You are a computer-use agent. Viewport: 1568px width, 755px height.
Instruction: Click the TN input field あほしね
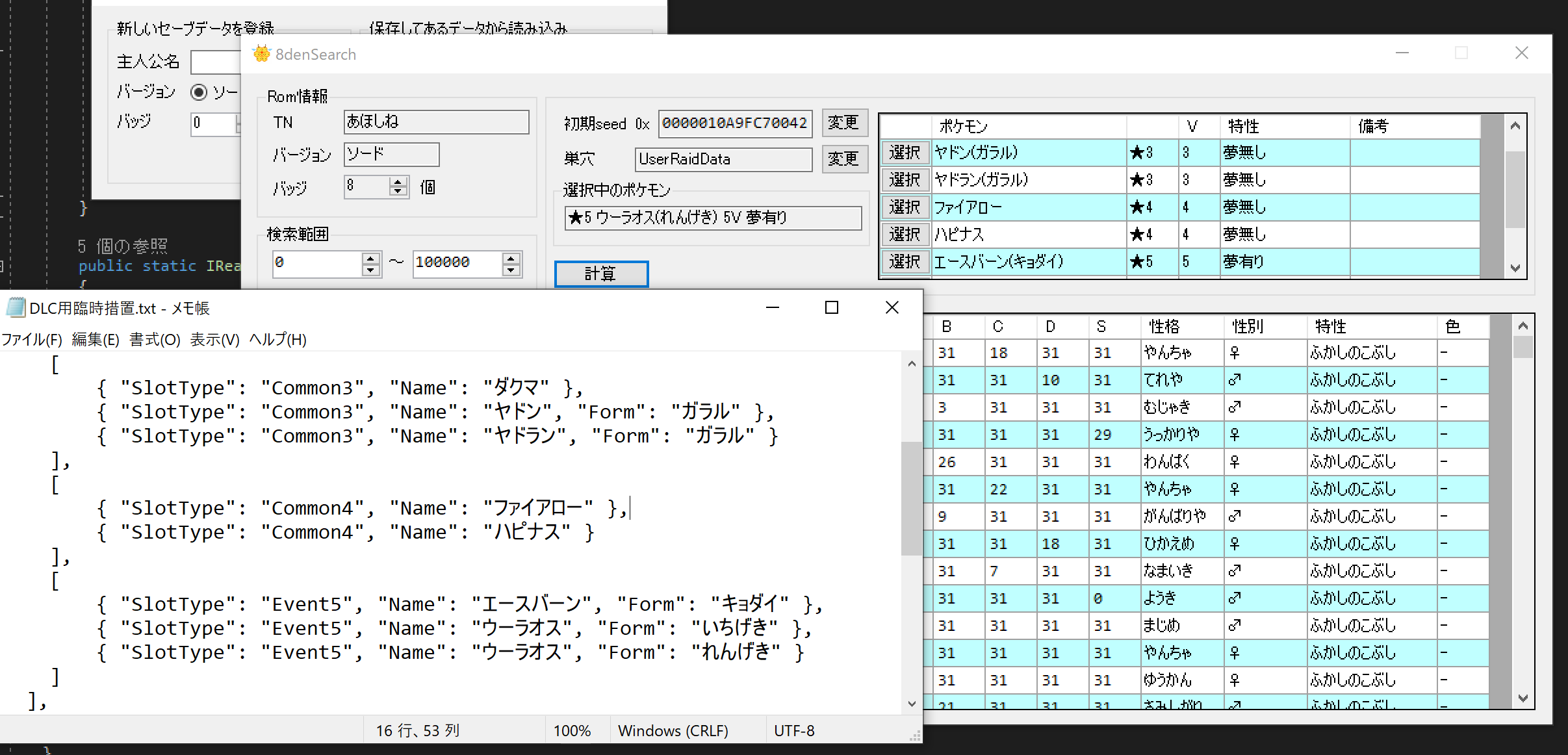[x=436, y=122]
